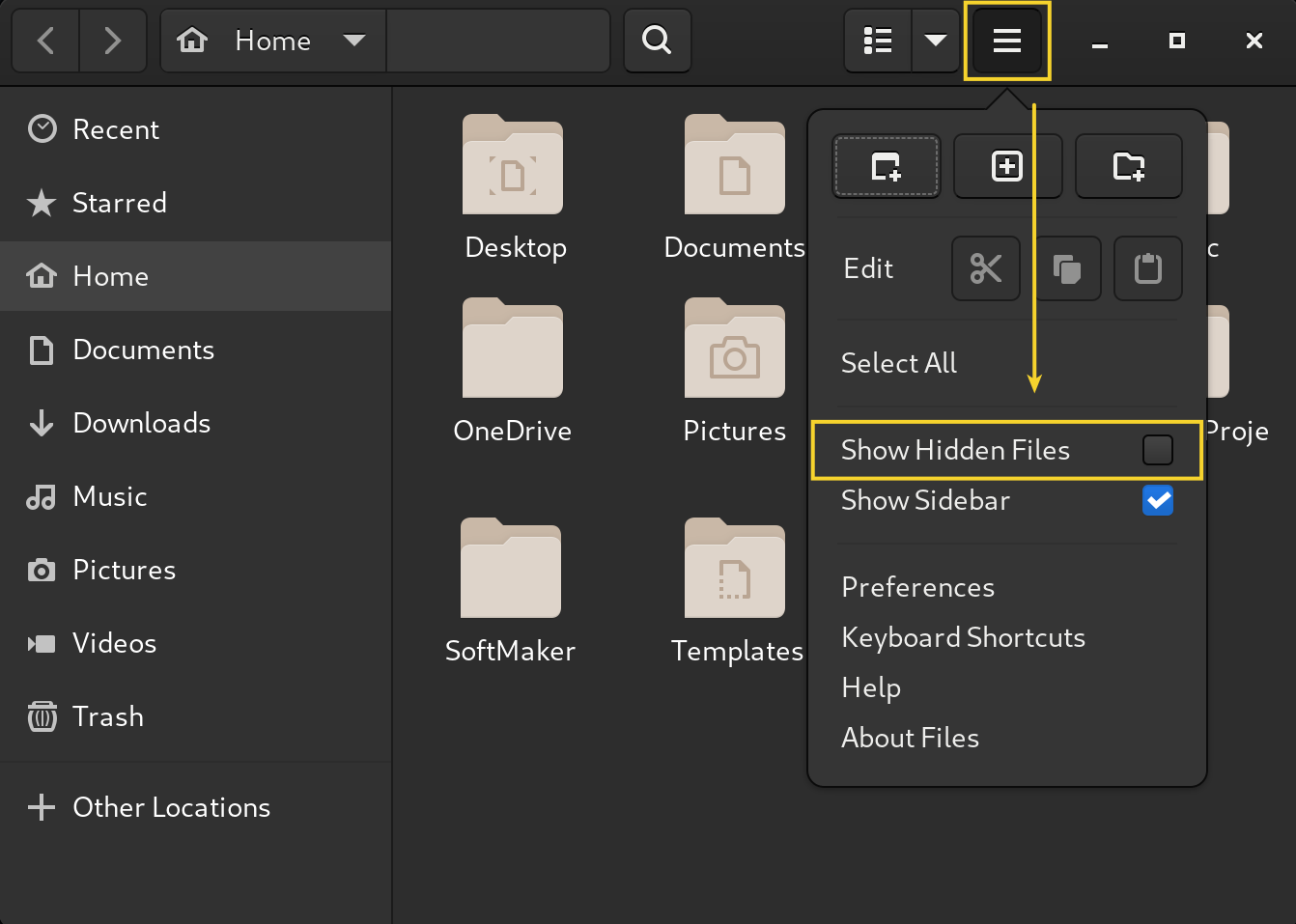Paste files using the clipboard icon
This screenshot has width=1296, height=924.
(1147, 268)
